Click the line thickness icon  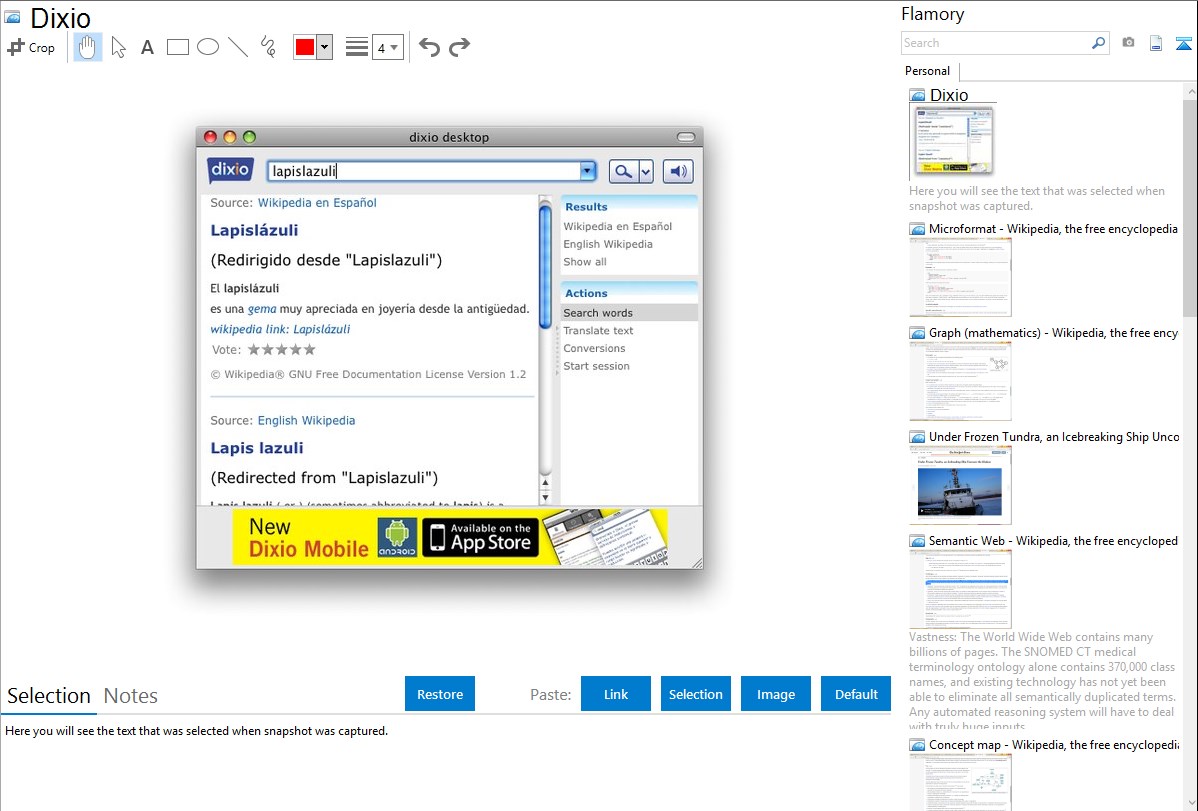(357, 47)
